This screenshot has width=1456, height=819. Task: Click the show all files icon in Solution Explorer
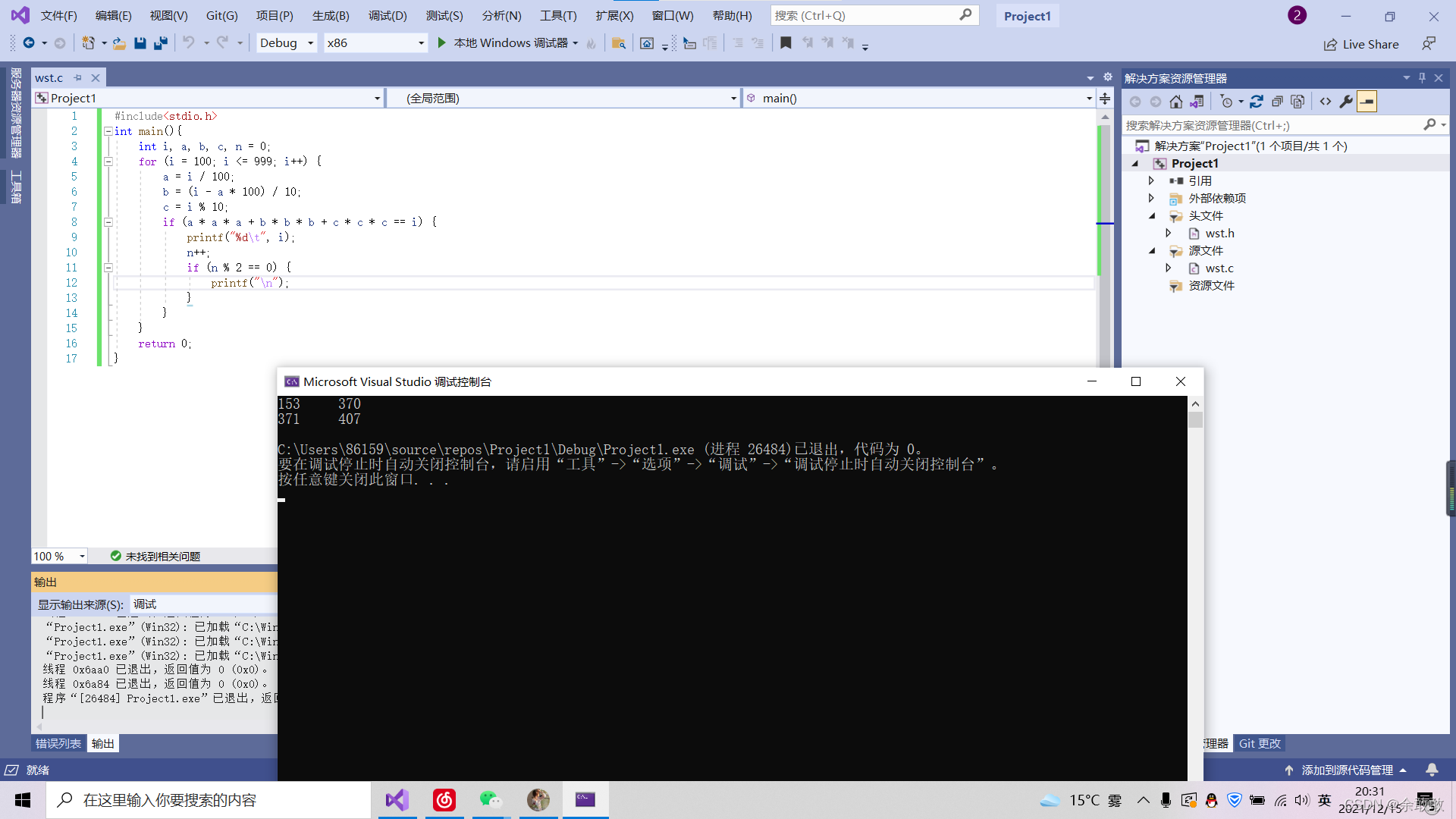tap(1298, 102)
